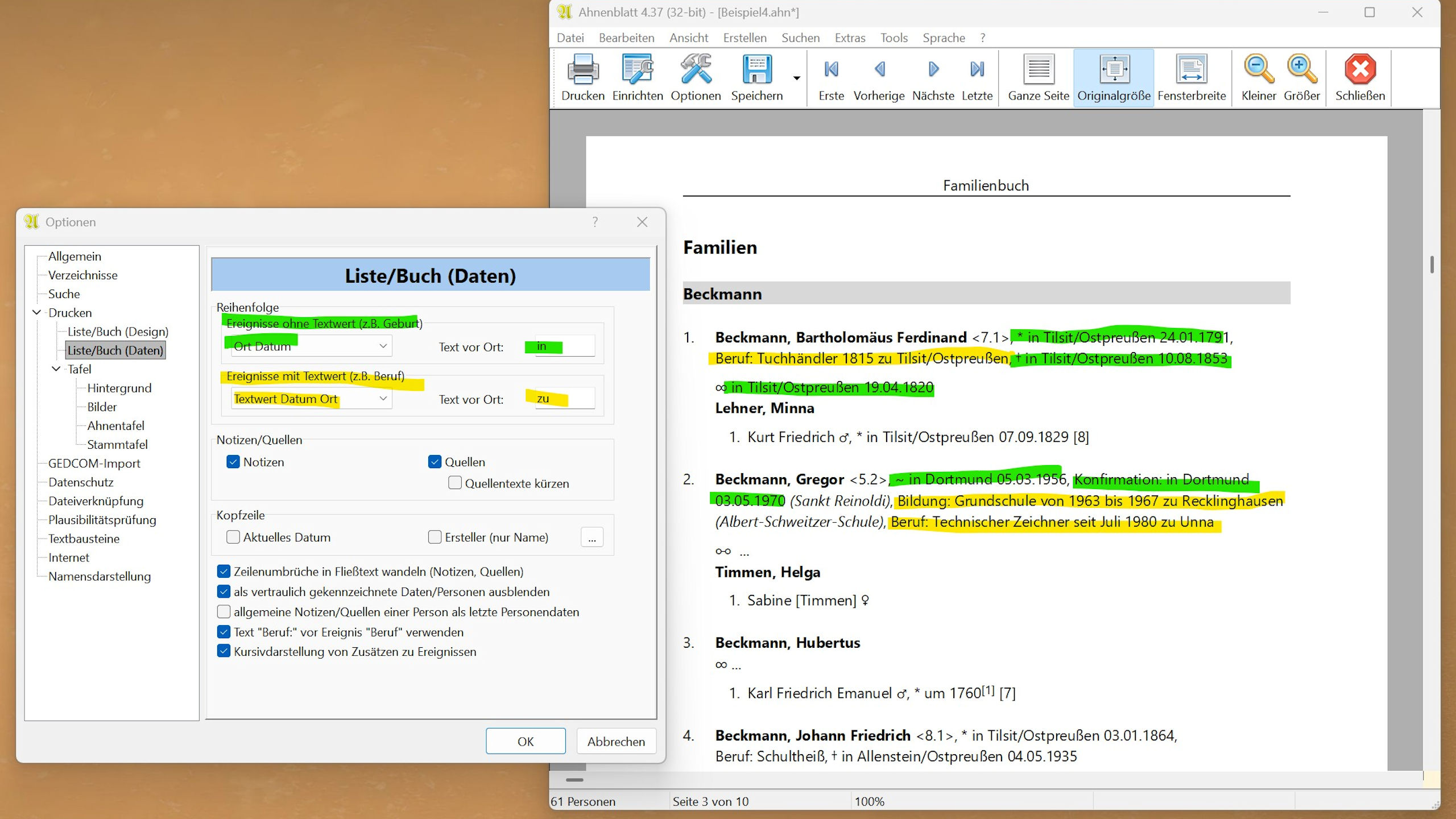
Task: Tick the Aktuelles Datum checkbox
Action: click(x=233, y=537)
